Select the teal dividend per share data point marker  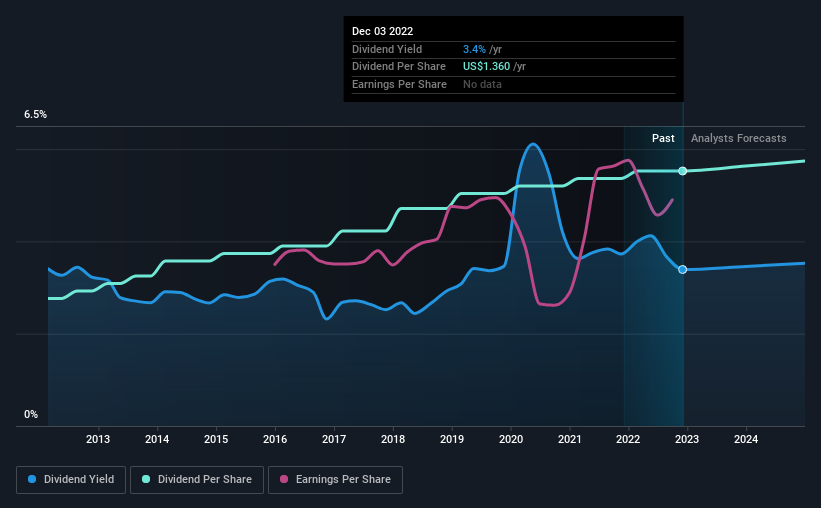[683, 171]
